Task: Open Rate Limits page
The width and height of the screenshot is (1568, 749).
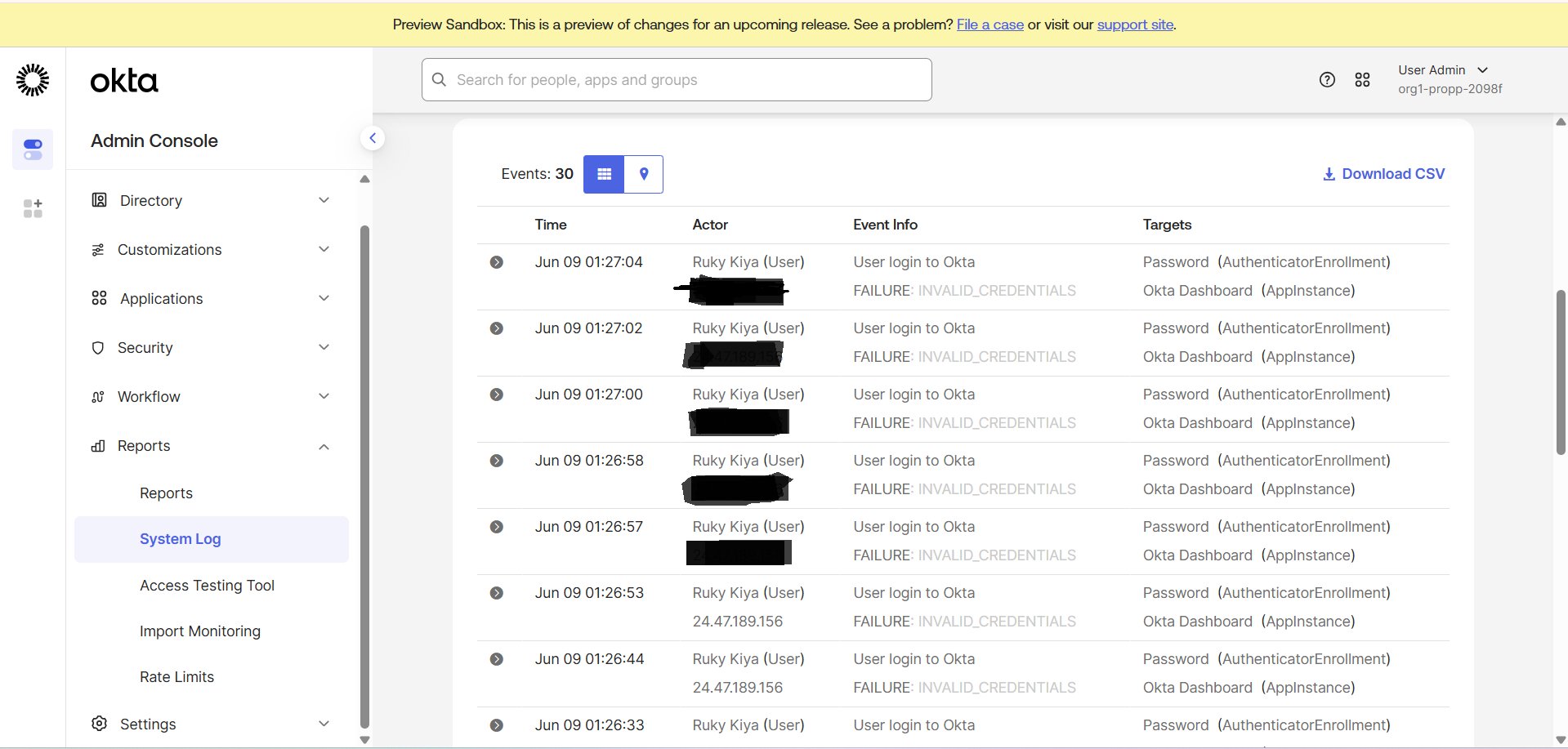Action: tap(176, 677)
